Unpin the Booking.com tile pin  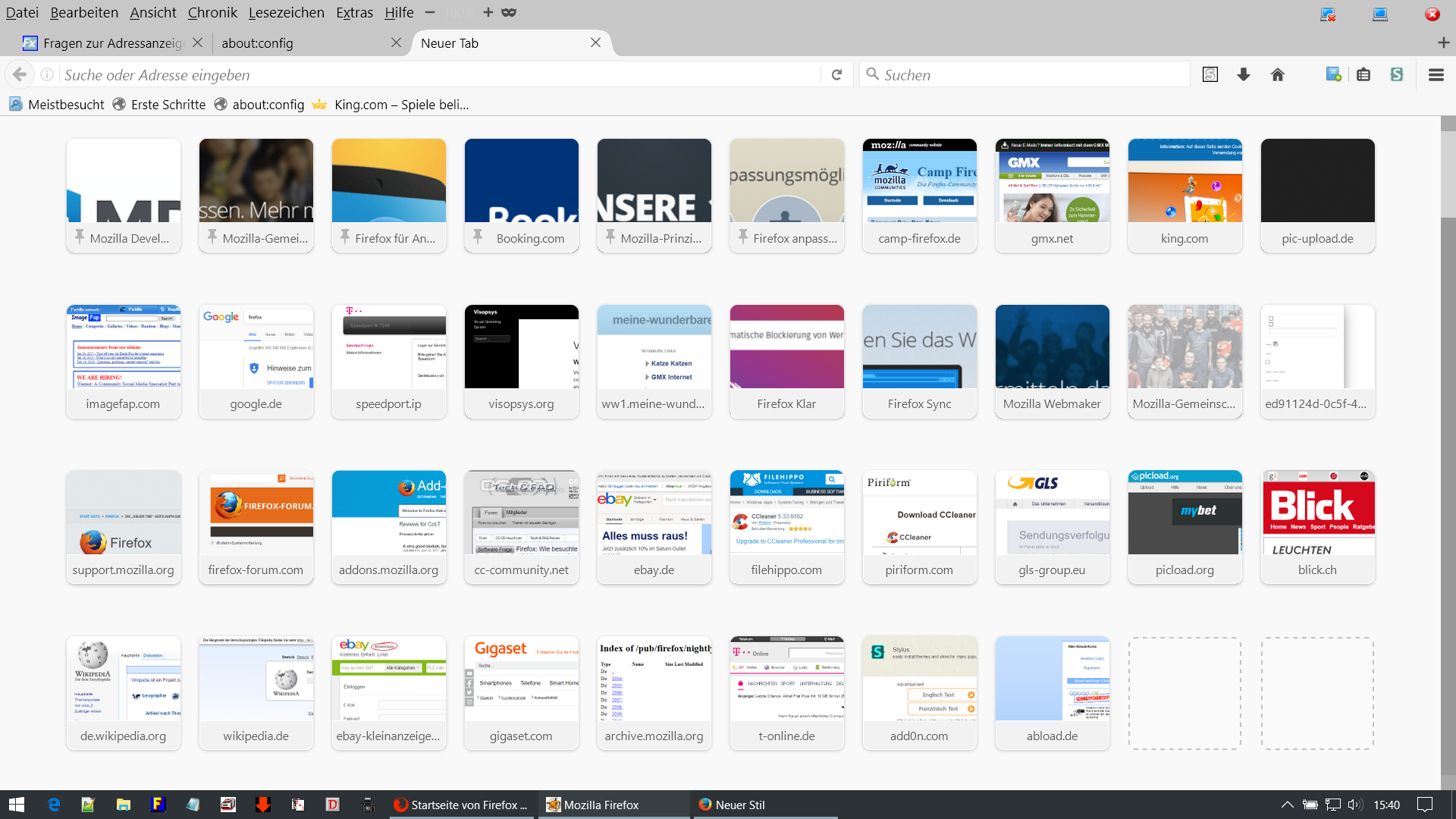(478, 237)
